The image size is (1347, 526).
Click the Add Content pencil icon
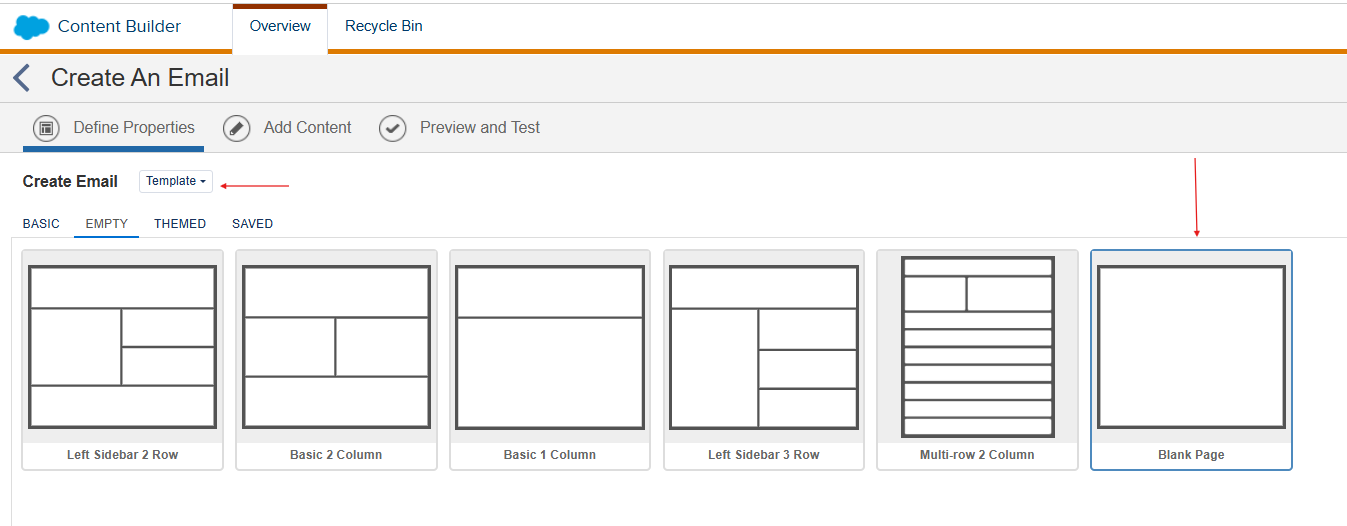(237, 128)
